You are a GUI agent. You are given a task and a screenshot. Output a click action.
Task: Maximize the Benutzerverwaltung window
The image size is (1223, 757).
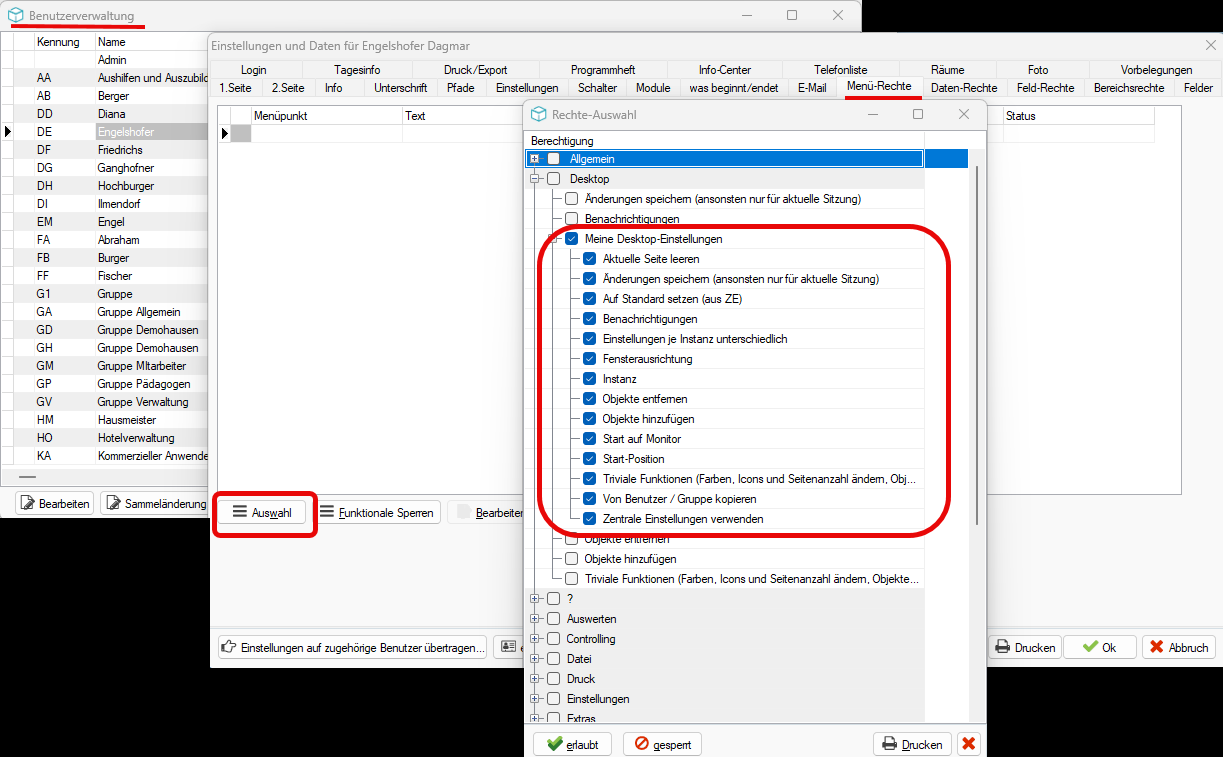(792, 15)
